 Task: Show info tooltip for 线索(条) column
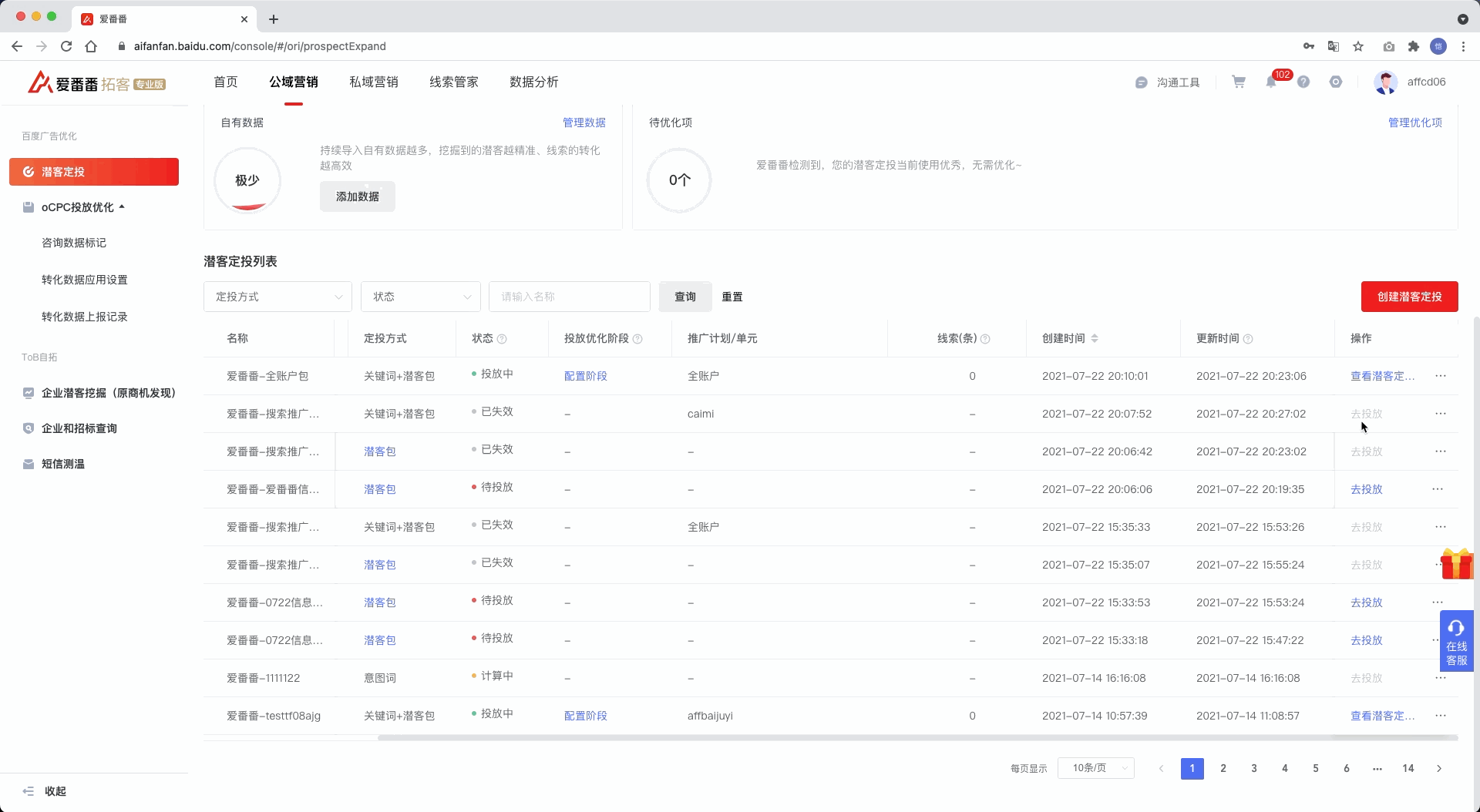[x=985, y=339]
